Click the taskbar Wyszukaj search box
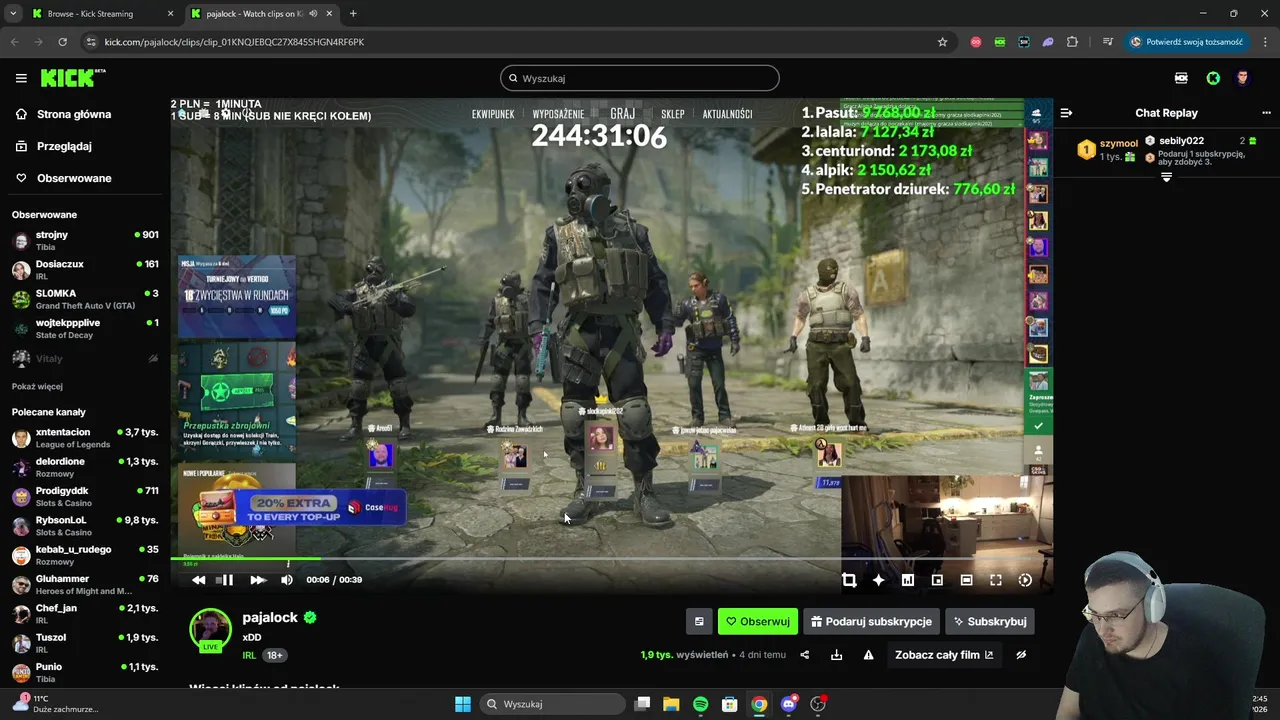The image size is (1280, 720). (553, 704)
